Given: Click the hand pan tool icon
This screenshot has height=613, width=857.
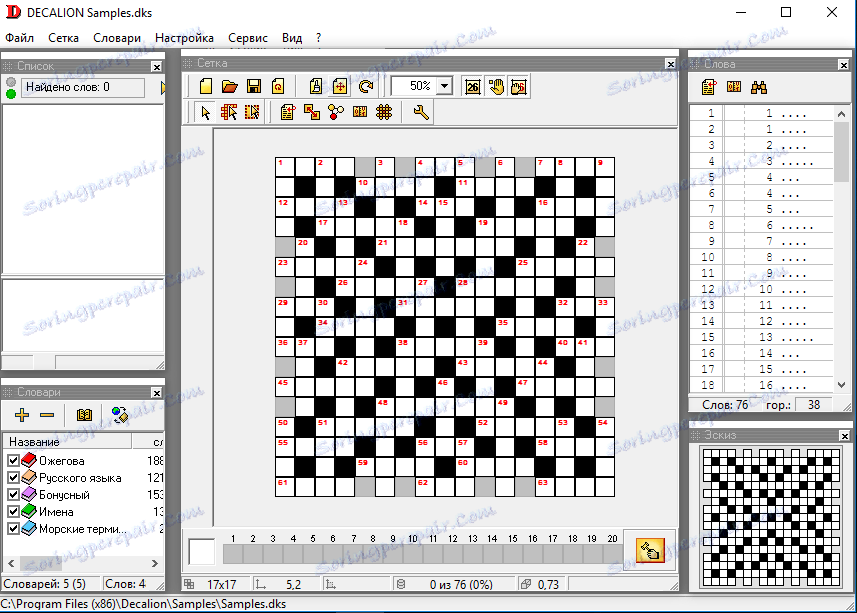Looking at the screenshot, I should (496, 87).
